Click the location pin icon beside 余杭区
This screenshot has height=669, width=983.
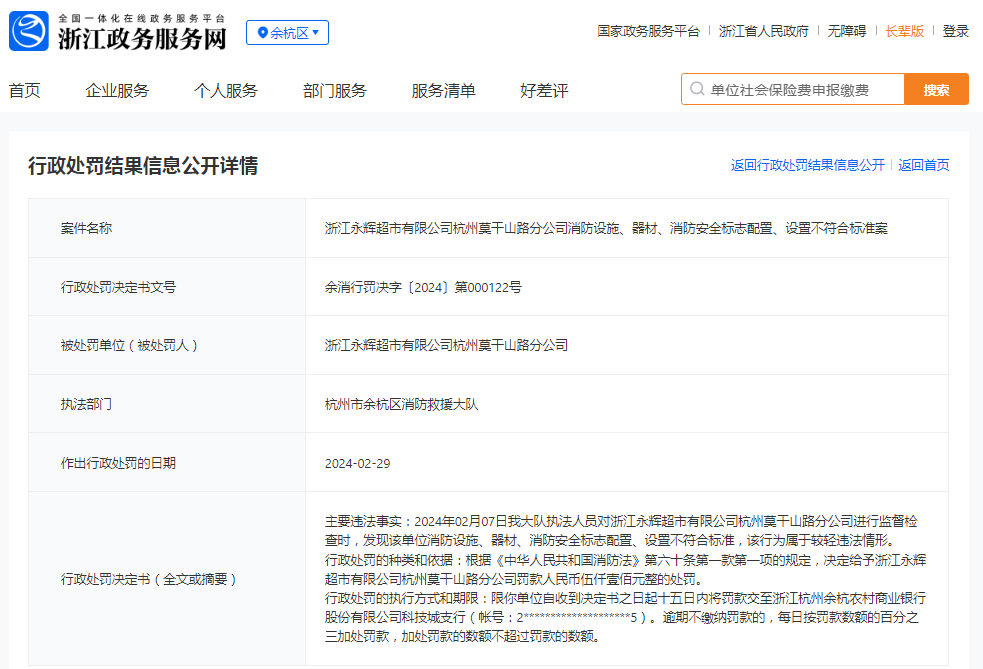click(x=263, y=33)
